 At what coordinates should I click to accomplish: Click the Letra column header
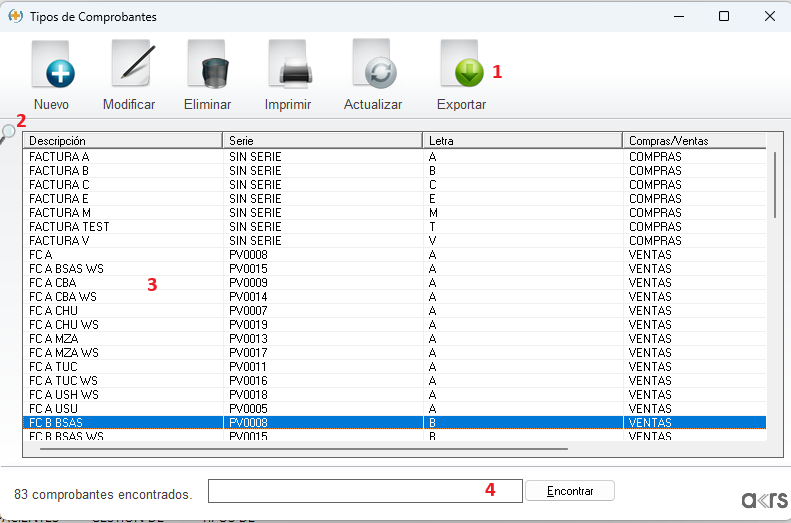[522, 141]
